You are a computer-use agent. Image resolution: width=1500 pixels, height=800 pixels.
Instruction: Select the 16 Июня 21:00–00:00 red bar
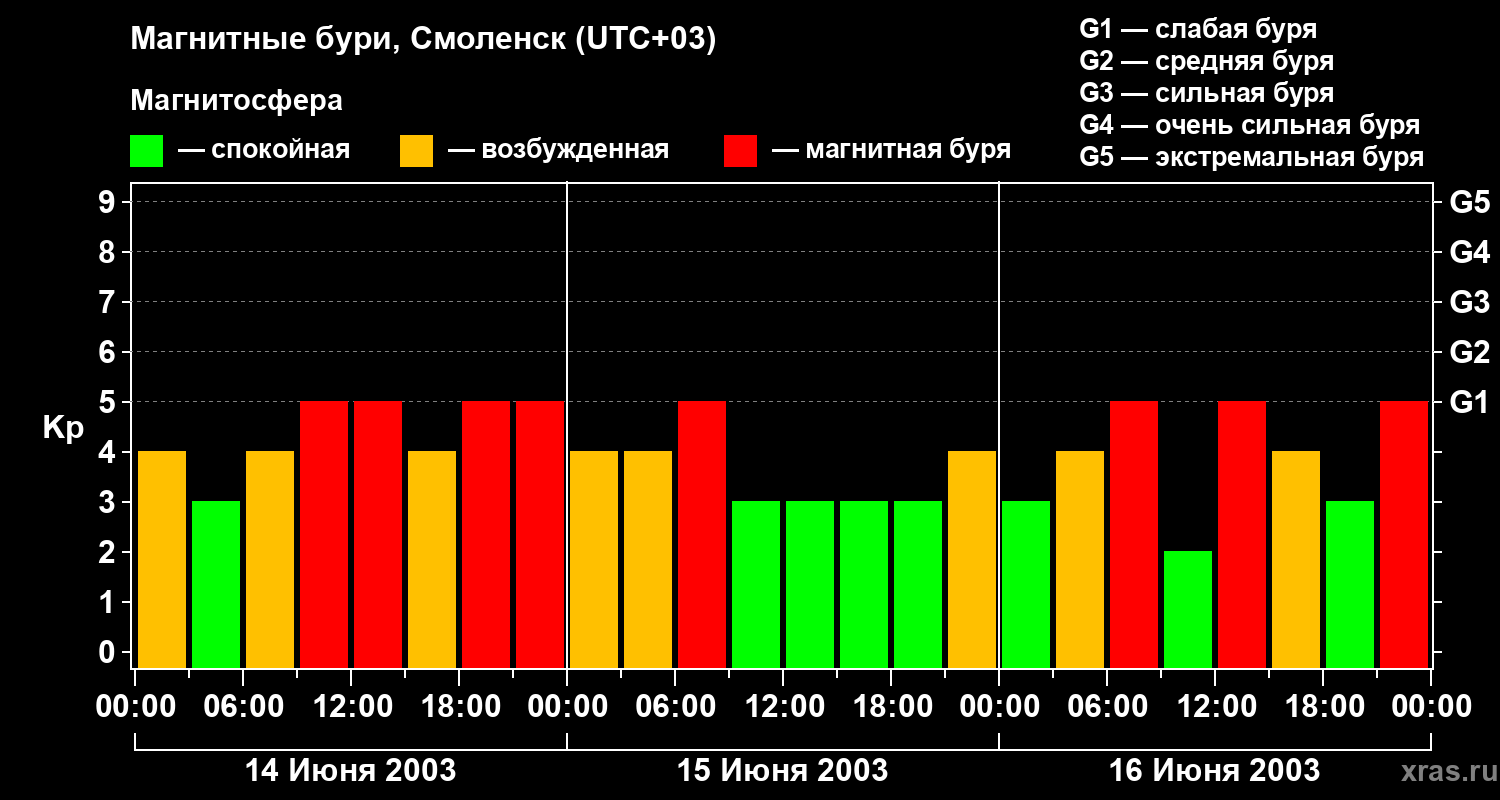click(1404, 534)
